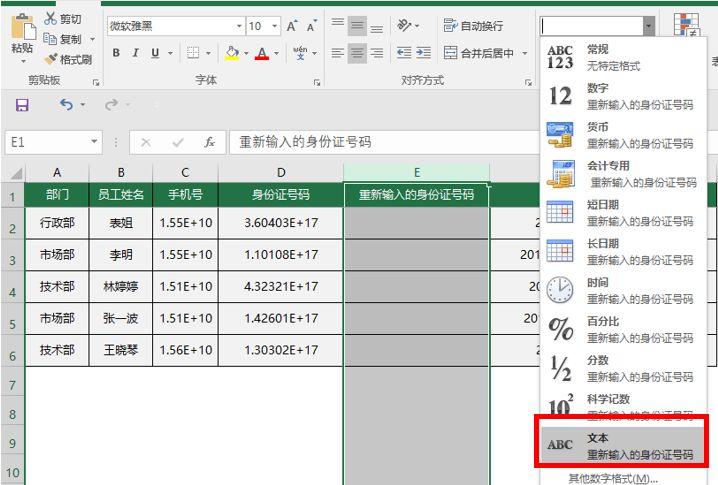
Task: Choose Currency (货币) format
Action: pos(622,135)
